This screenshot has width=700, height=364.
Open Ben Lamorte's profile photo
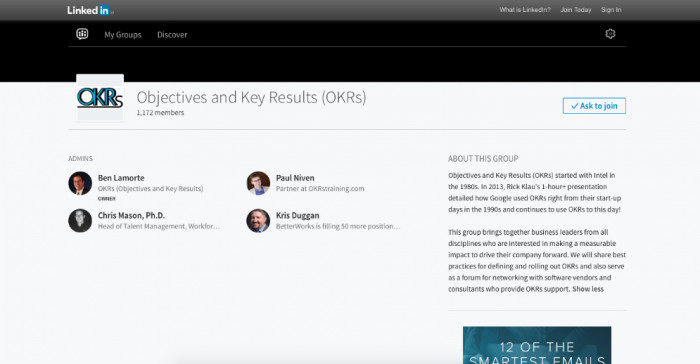point(80,183)
